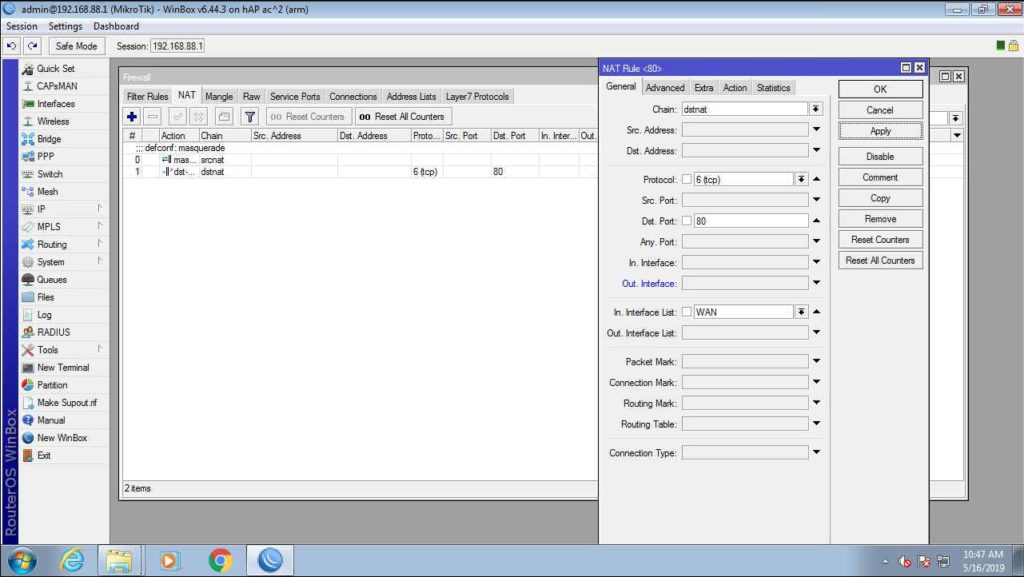The width and height of the screenshot is (1024, 577).
Task: Open Files sidebar entry
Action: (x=45, y=297)
